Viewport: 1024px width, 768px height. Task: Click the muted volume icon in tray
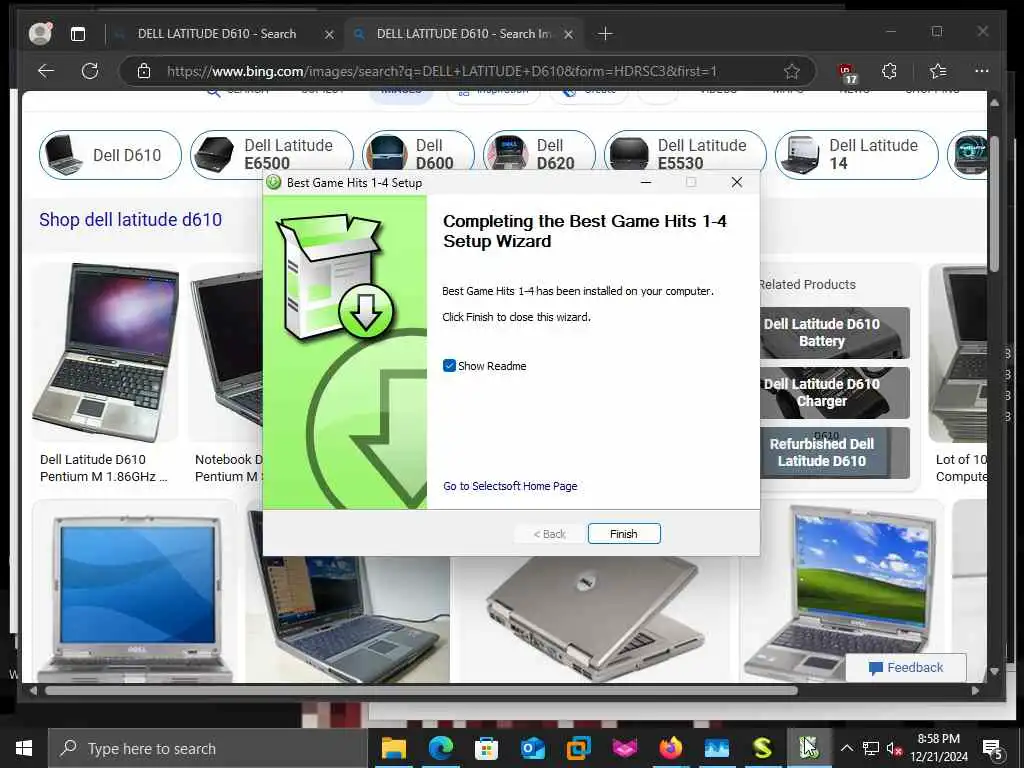[x=895, y=748]
